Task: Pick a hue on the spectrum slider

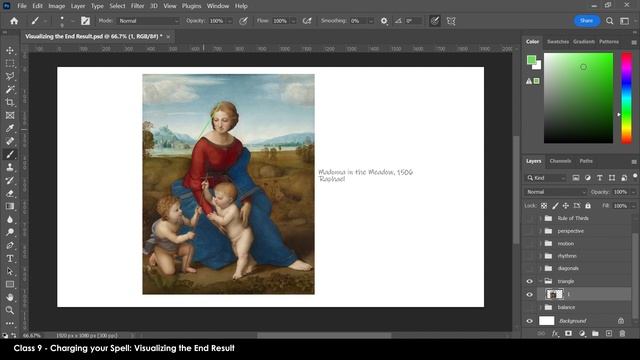Action: point(627,98)
